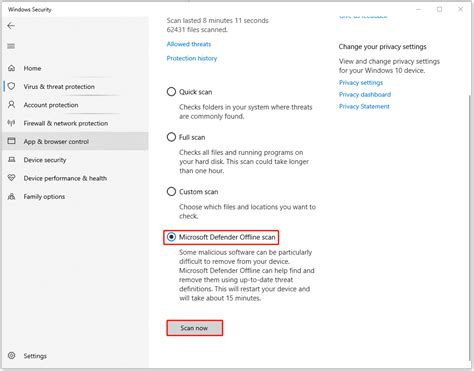Open the Privacy settings link
474x371 pixels.
[361, 82]
